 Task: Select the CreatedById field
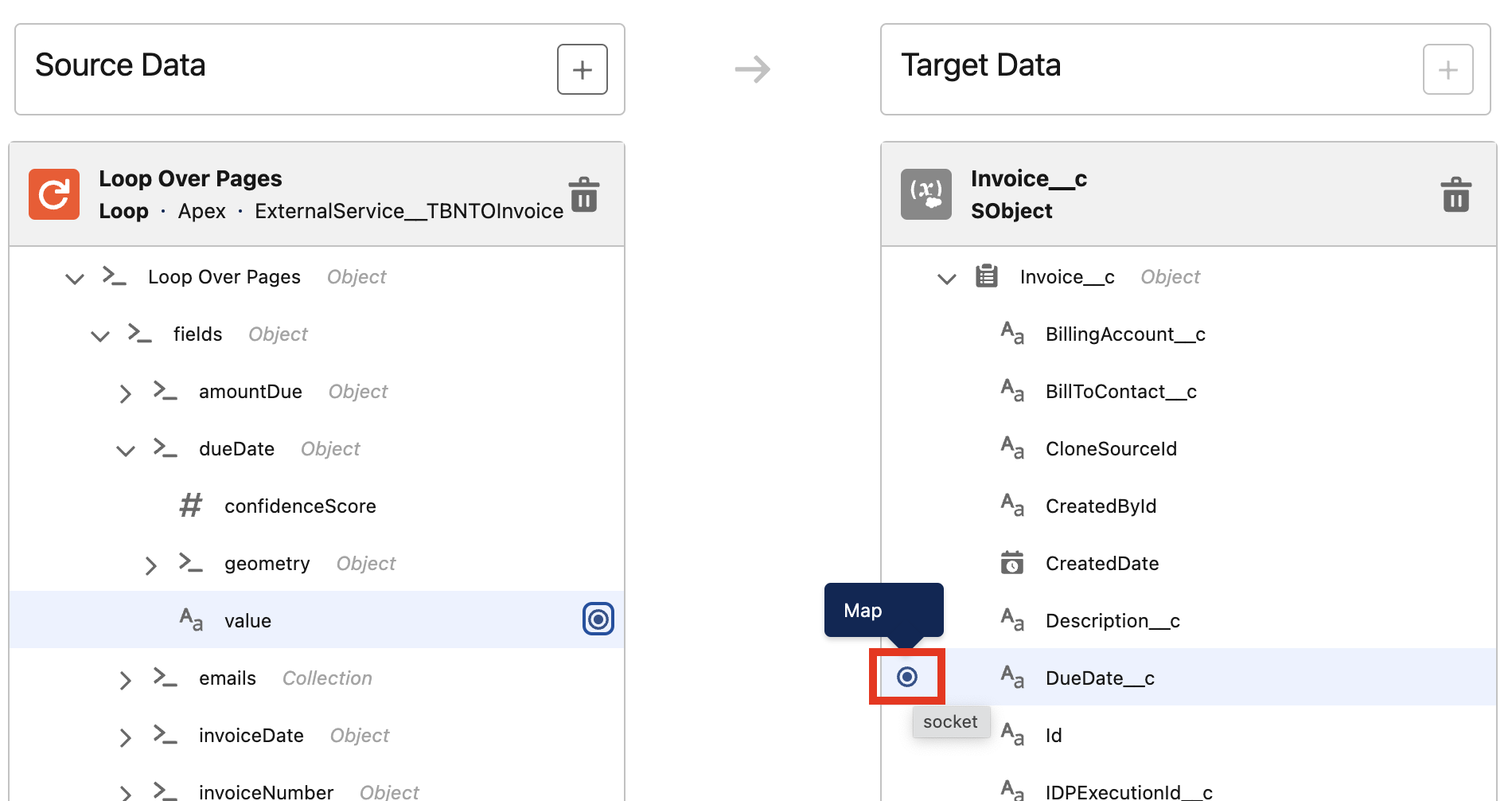1189,506
